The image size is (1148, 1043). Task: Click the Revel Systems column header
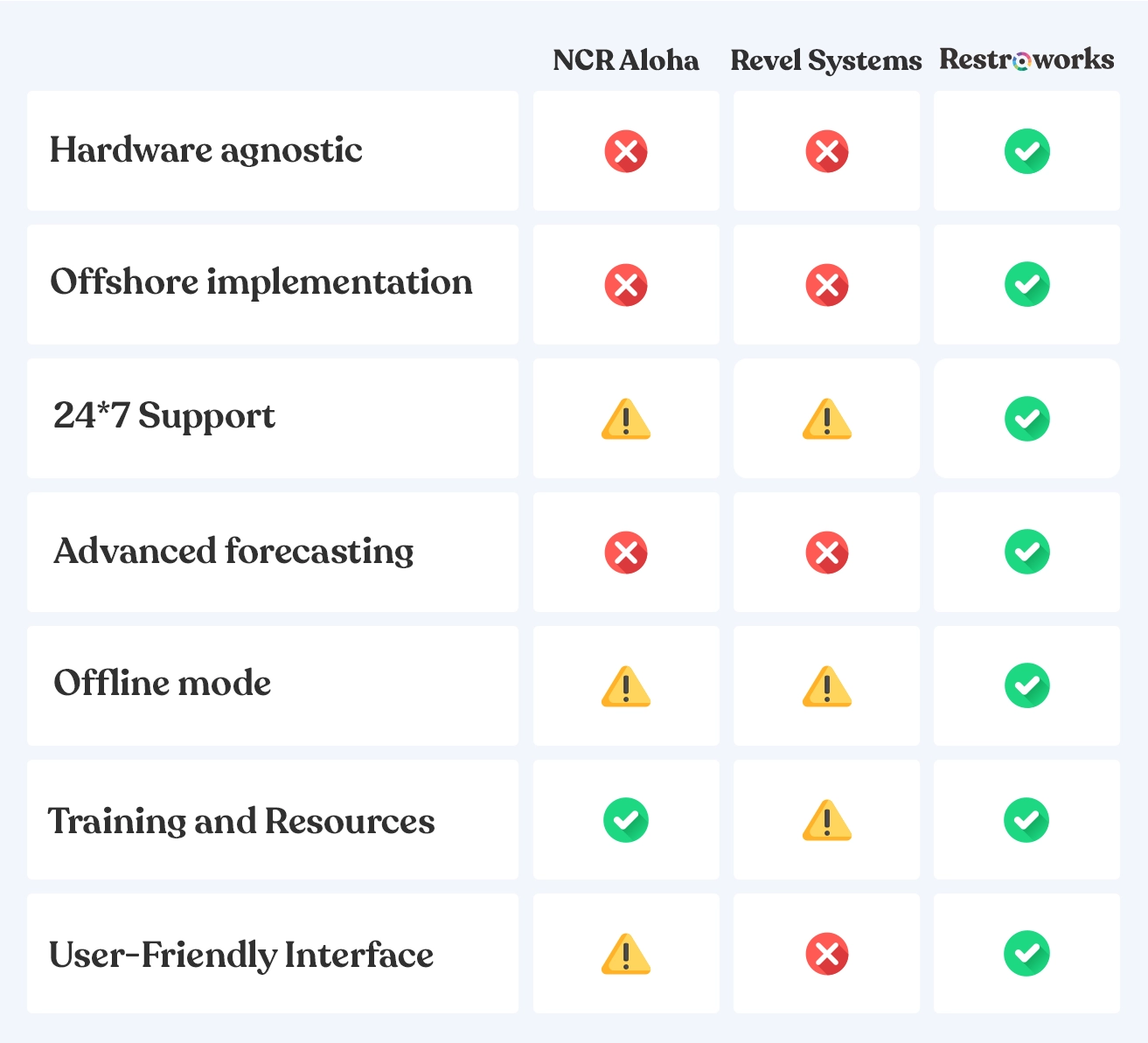[826, 60]
